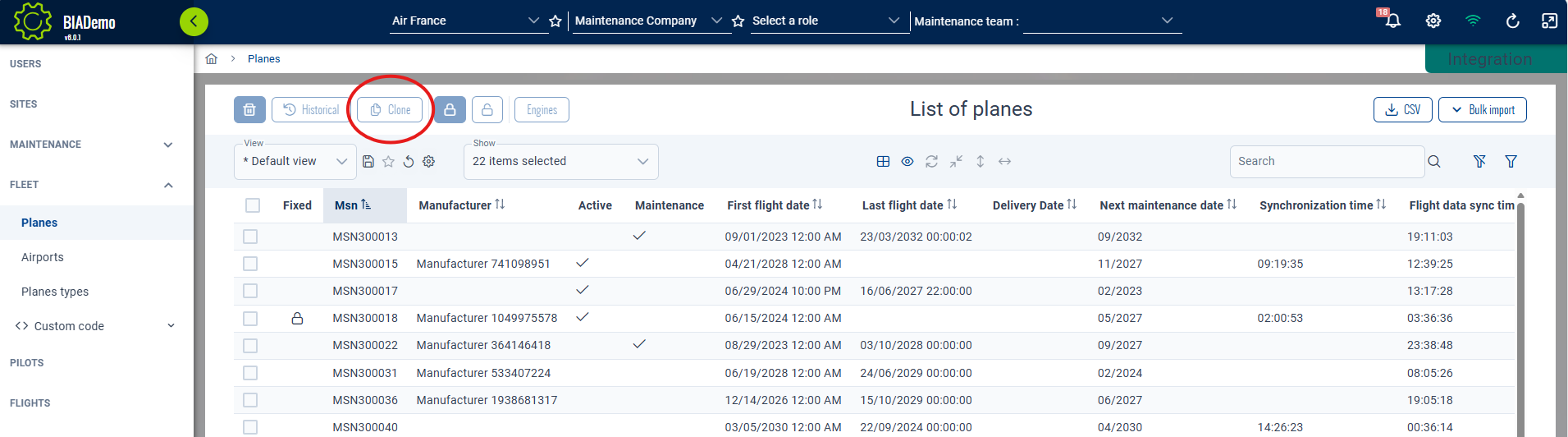Click the Clone button
The height and width of the screenshot is (437, 1568).
point(390,110)
